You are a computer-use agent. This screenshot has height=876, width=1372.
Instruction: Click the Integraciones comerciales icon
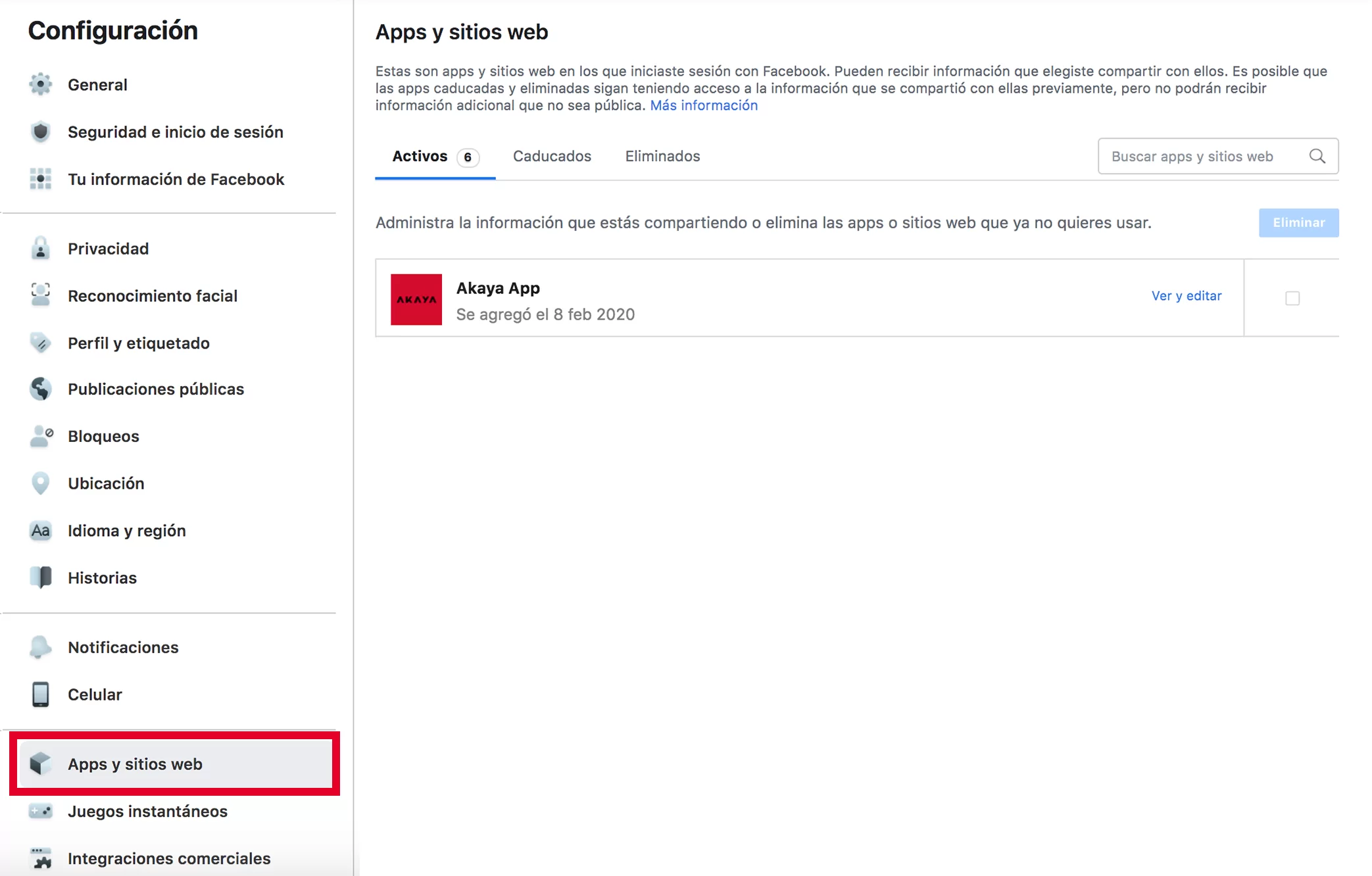(40, 858)
